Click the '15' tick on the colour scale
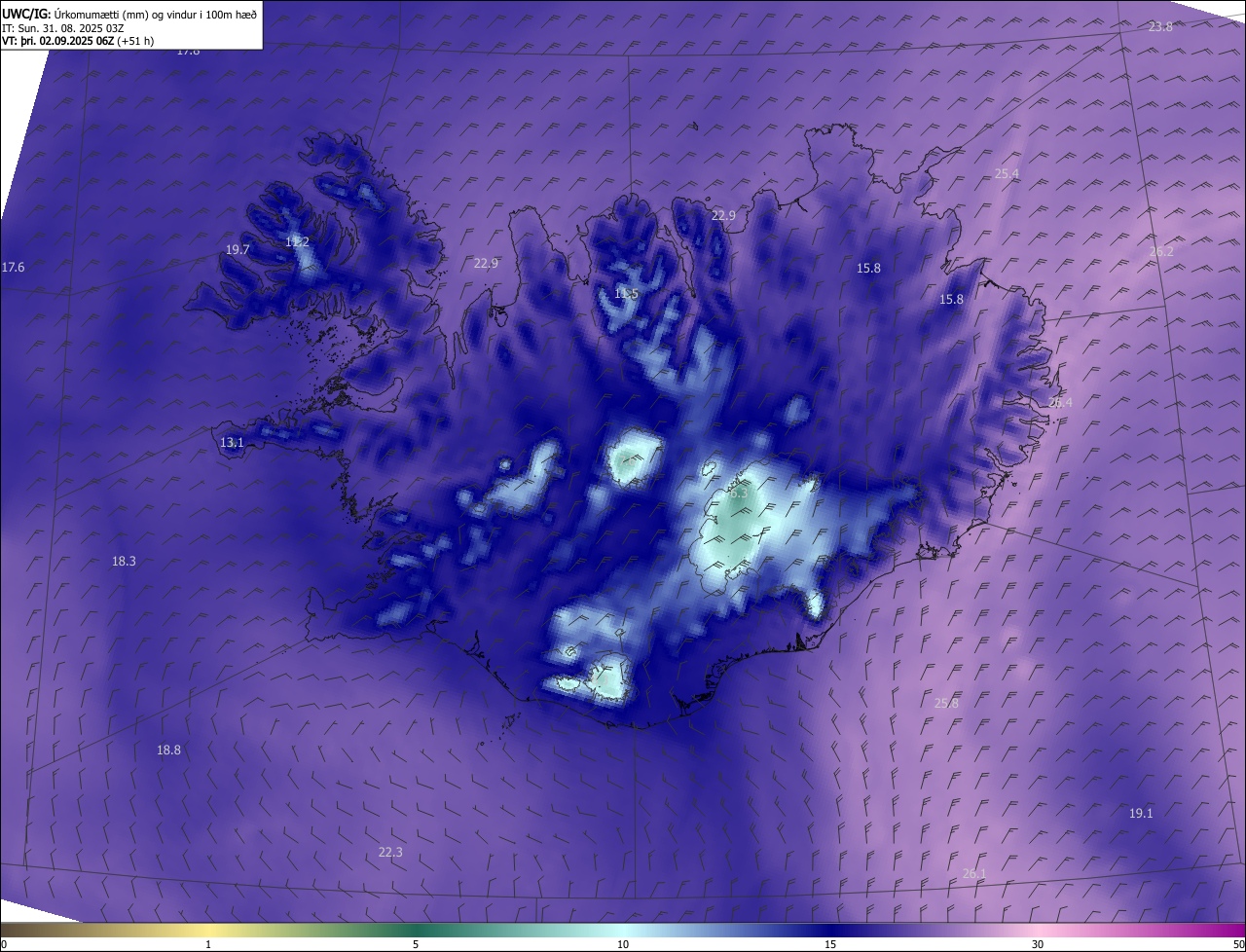The height and width of the screenshot is (952, 1246). pyautogui.click(x=830, y=944)
